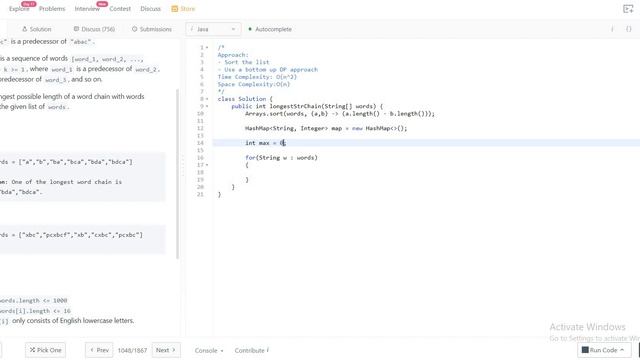Expand the Console panel
The width and height of the screenshot is (640, 360).
pos(209,350)
